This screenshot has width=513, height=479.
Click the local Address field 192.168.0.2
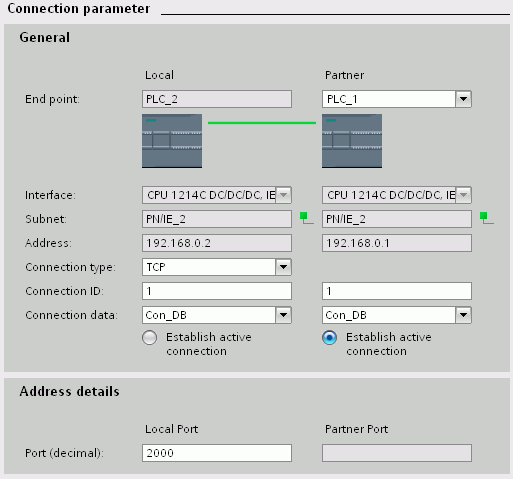pos(217,243)
